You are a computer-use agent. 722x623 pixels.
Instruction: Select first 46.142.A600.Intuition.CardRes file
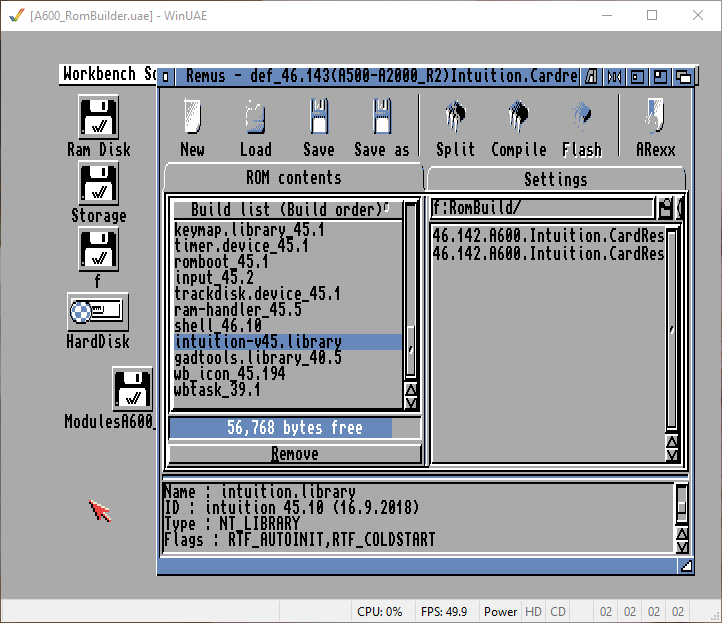coord(548,236)
